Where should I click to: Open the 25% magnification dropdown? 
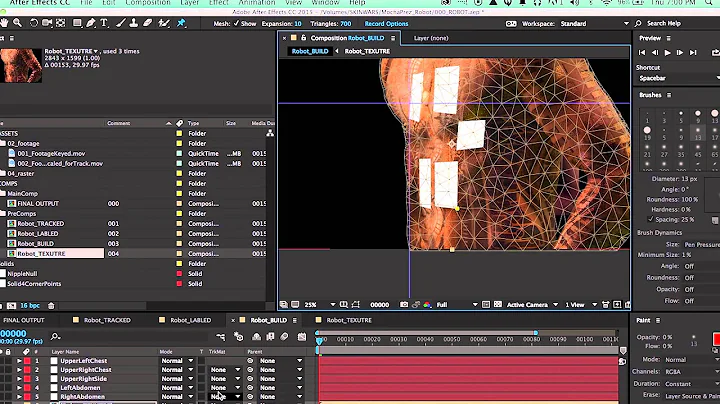[x=320, y=304]
